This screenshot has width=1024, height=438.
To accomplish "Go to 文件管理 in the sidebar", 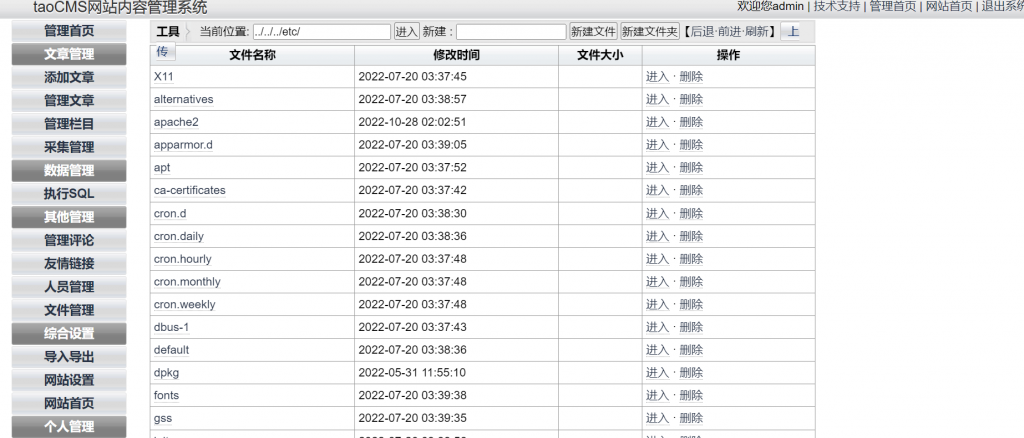I will pyautogui.click(x=69, y=310).
